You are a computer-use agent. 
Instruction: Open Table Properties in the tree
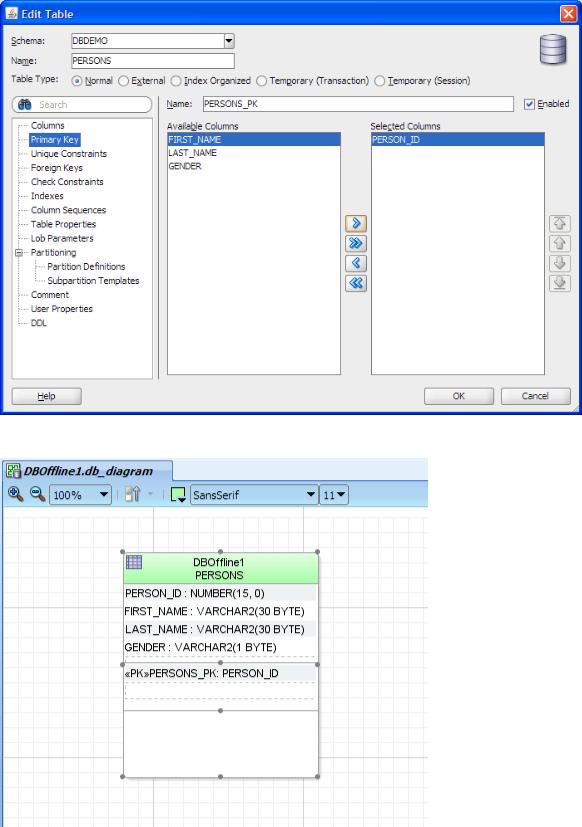point(63,224)
